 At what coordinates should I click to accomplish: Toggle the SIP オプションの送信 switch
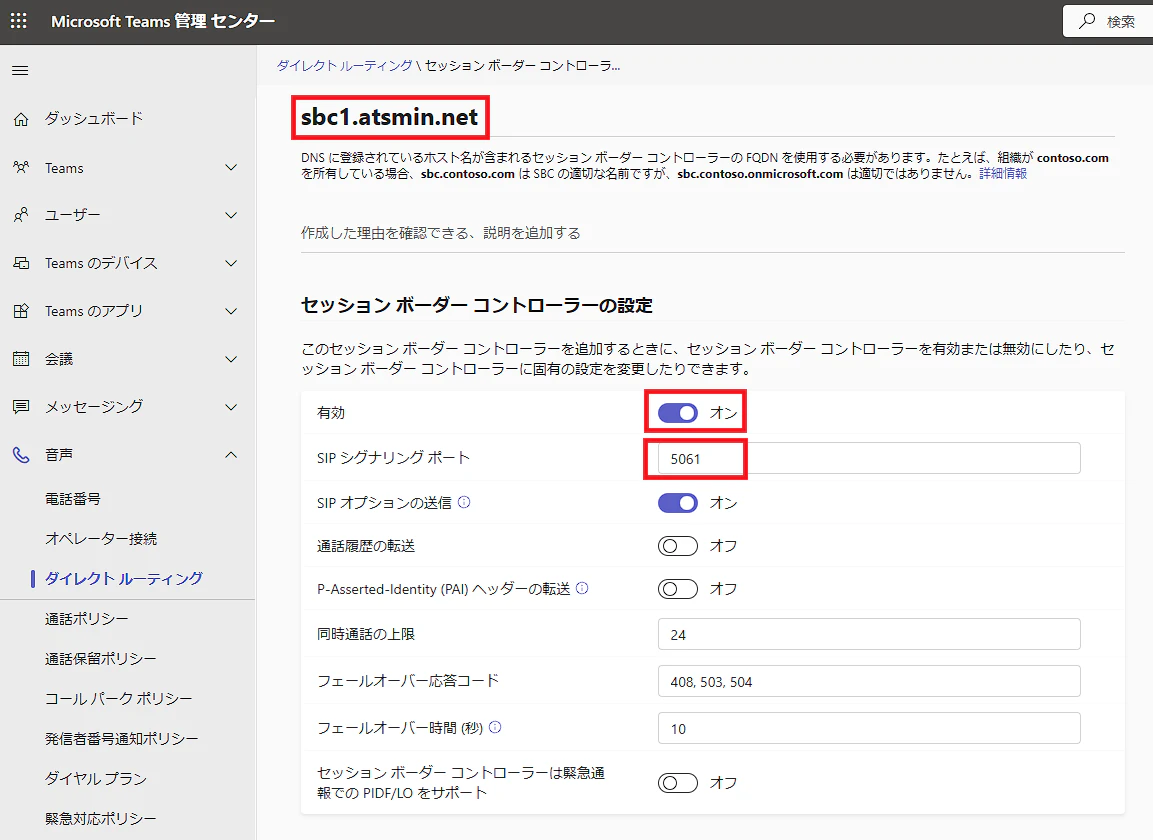(677, 503)
